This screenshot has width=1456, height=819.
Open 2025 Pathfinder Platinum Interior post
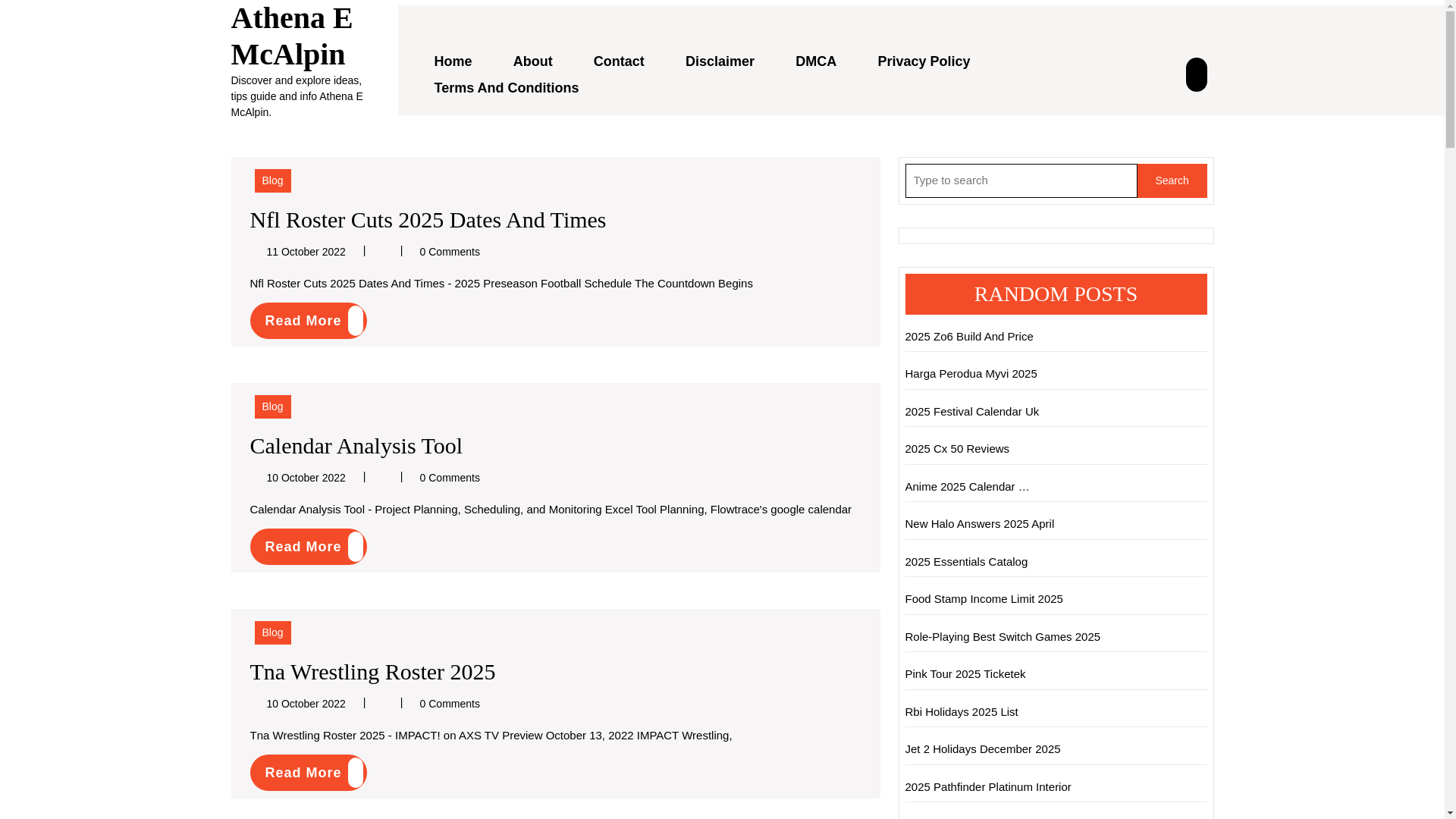pyautogui.click(x=988, y=787)
